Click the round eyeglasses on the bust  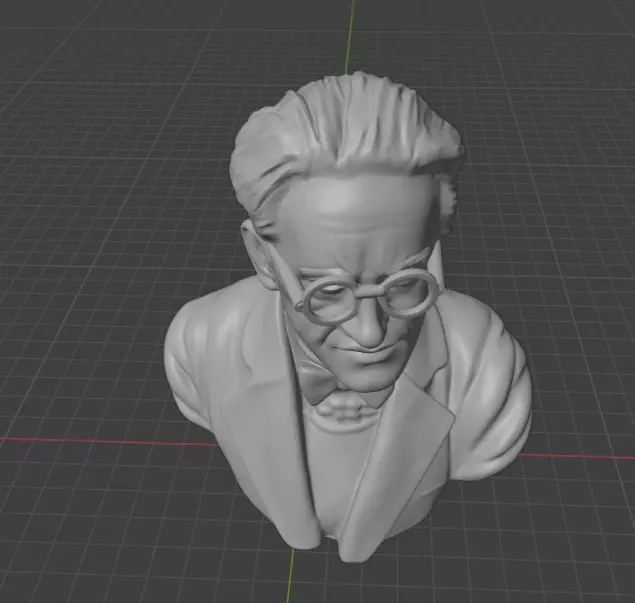point(369,292)
